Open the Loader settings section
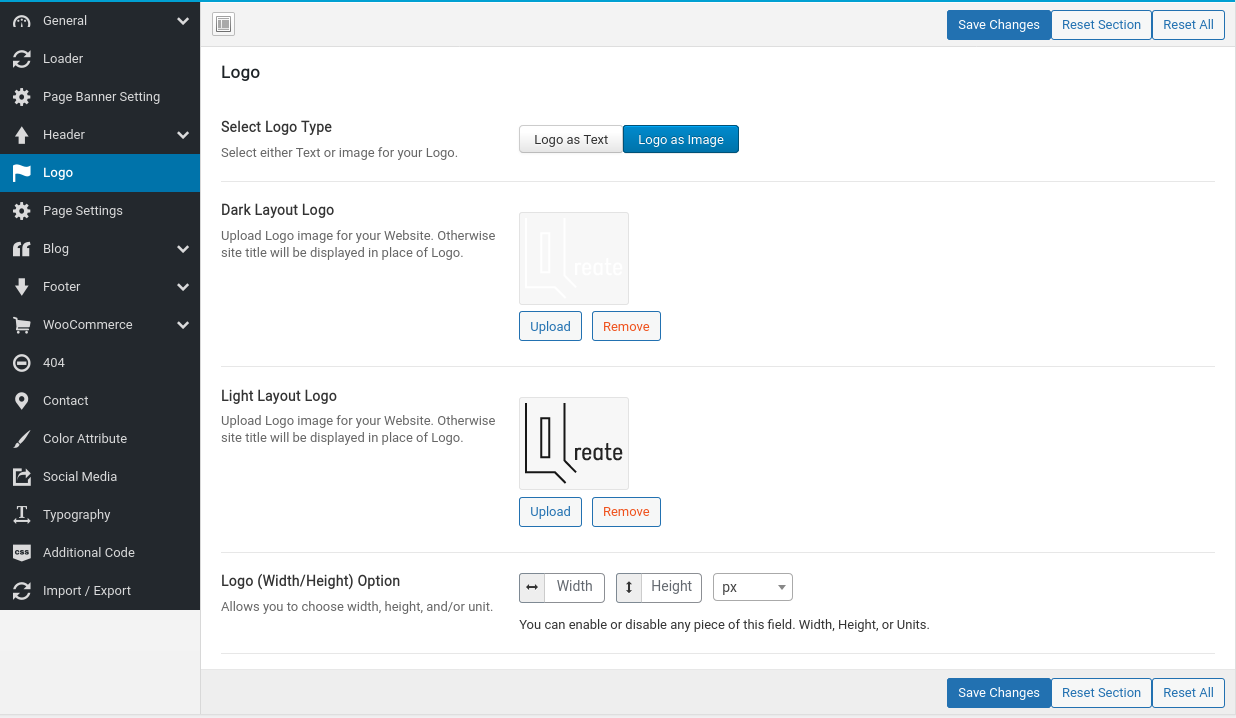This screenshot has width=1236, height=718. pyautogui.click(x=100, y=59)
